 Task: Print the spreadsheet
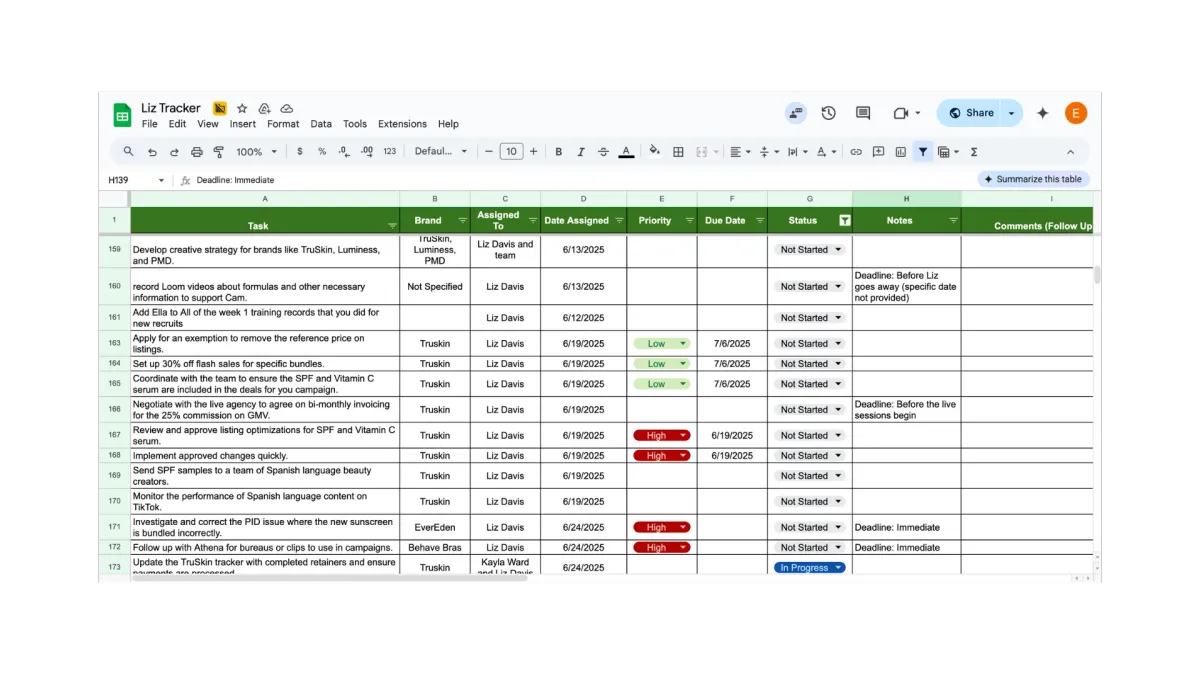pyautogui.click(x=197, y=152)
